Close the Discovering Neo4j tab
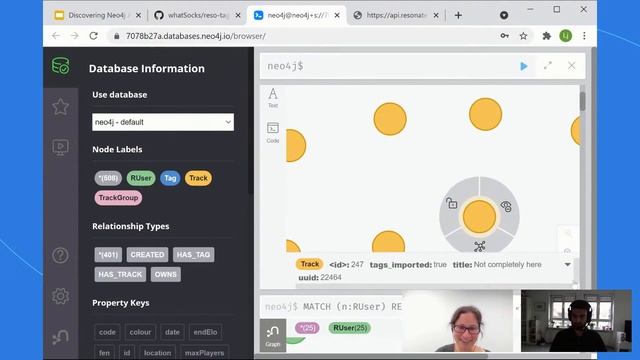This screenshot has width=640, height=360. point(138,16)
